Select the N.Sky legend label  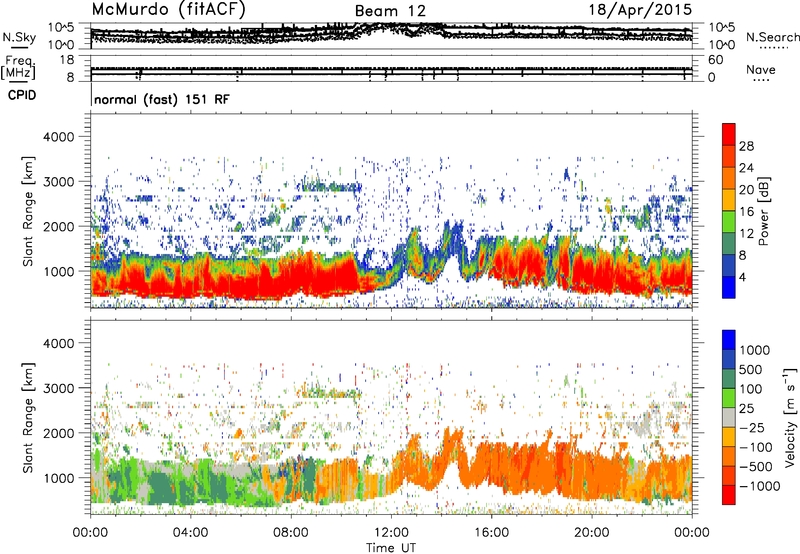(x=19, y=37)
